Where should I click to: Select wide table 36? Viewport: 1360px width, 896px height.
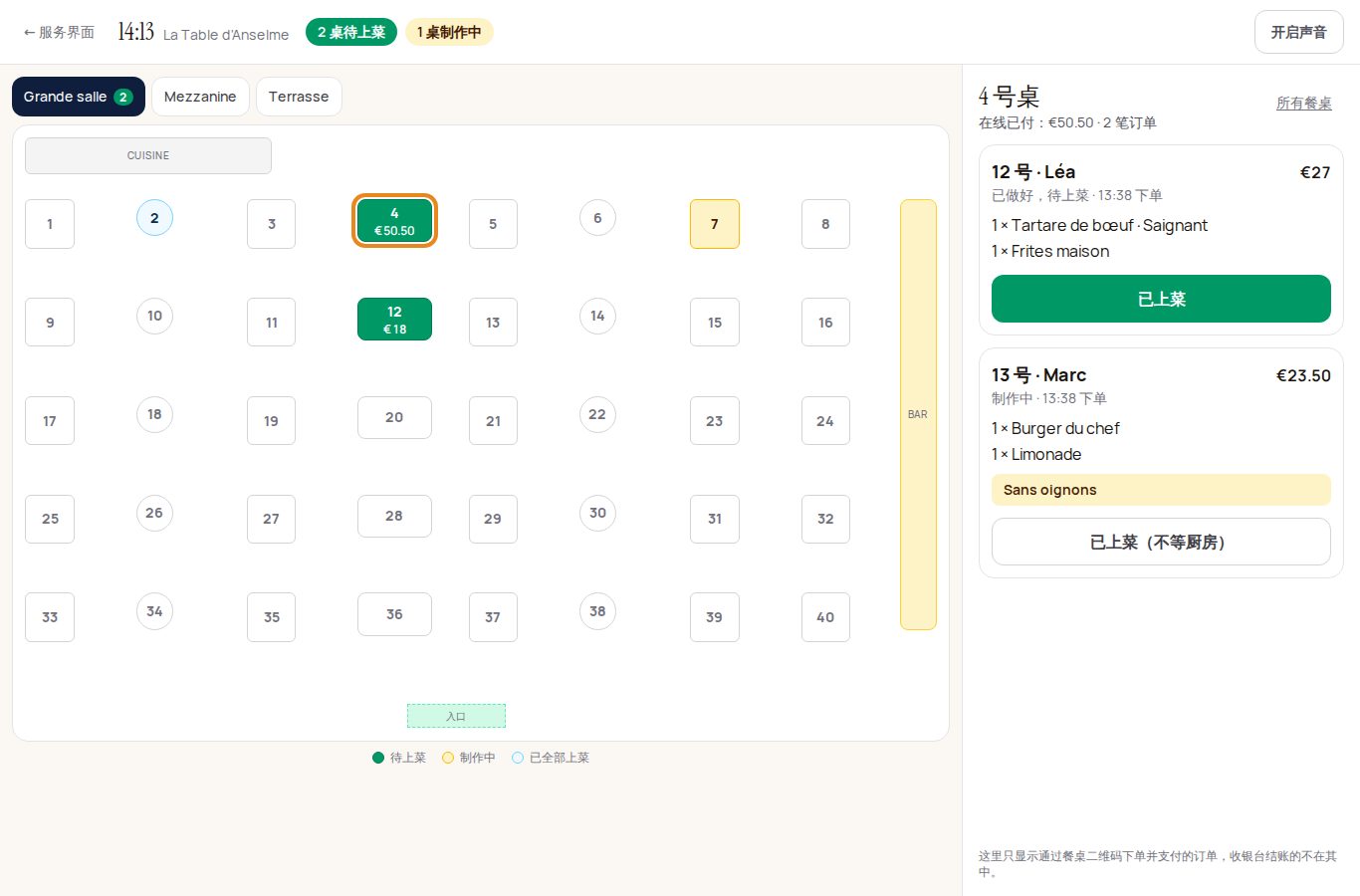[x=394, y=614]
